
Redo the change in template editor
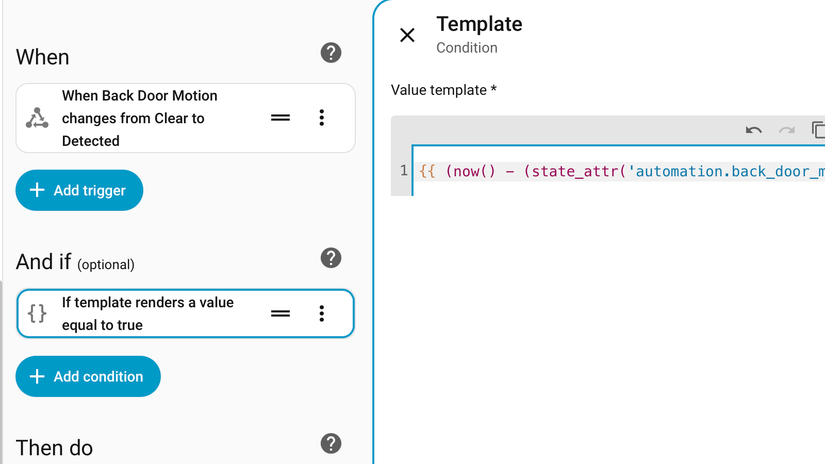[x=787, y=130]
